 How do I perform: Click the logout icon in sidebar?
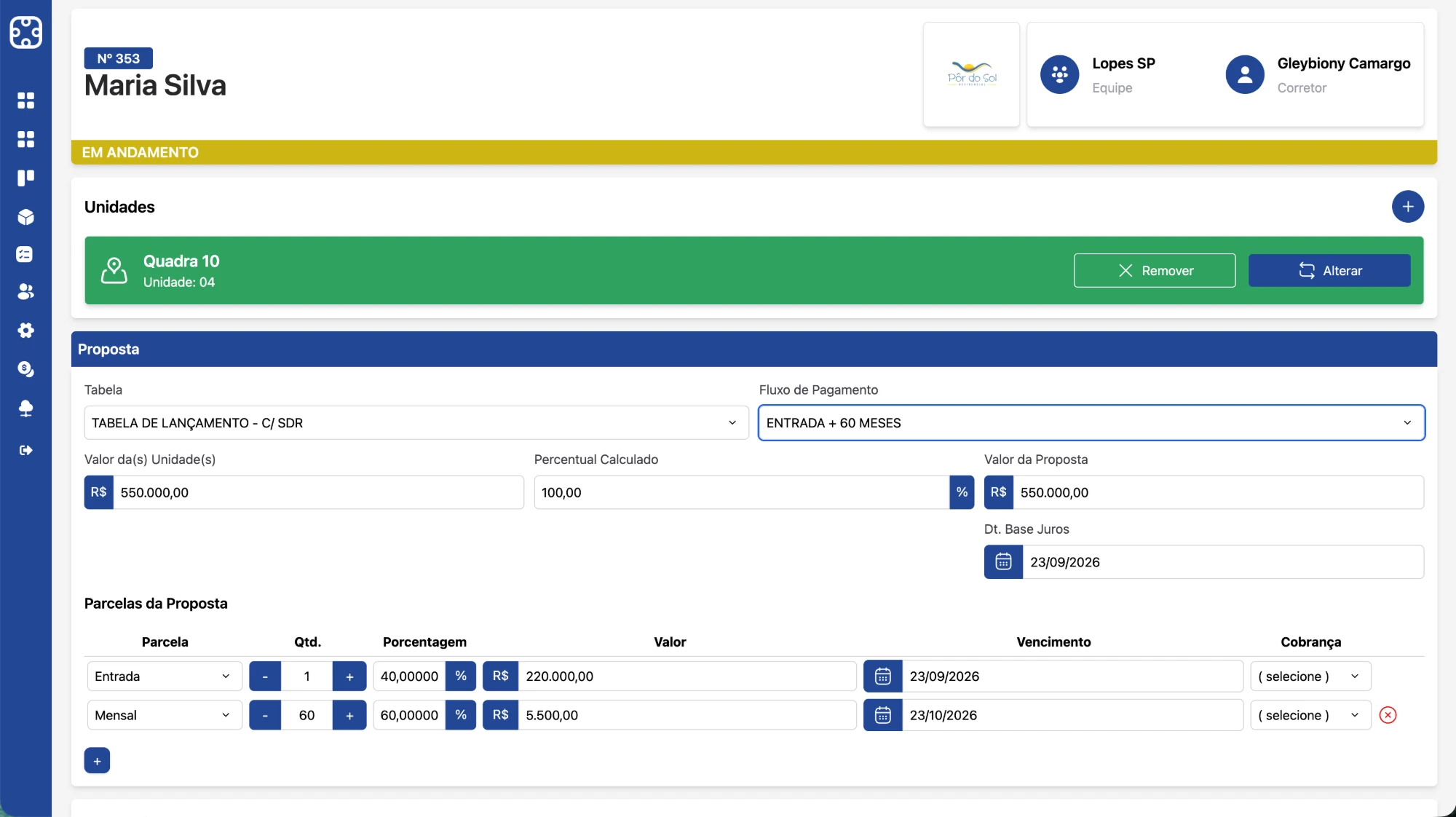(25, 450)
